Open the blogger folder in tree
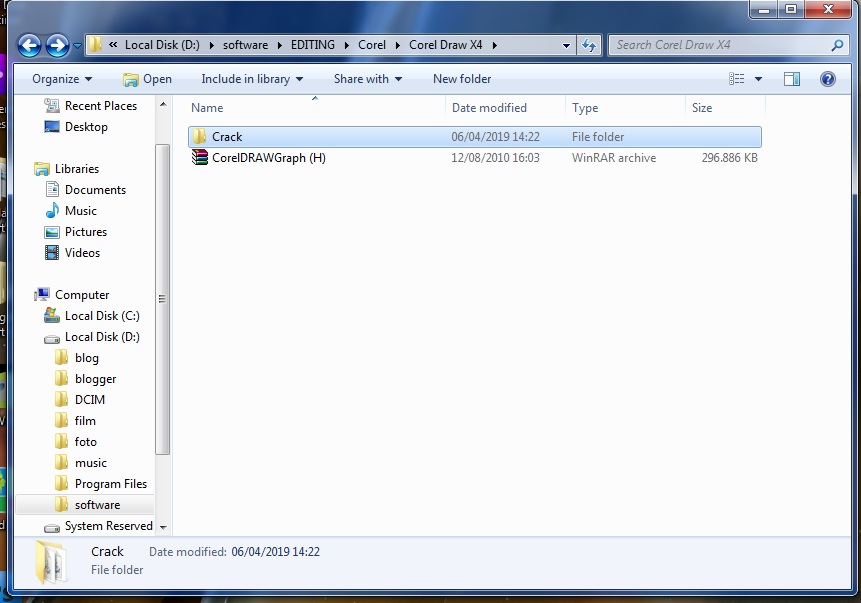The image size is (861, 603). coord(86,379)
